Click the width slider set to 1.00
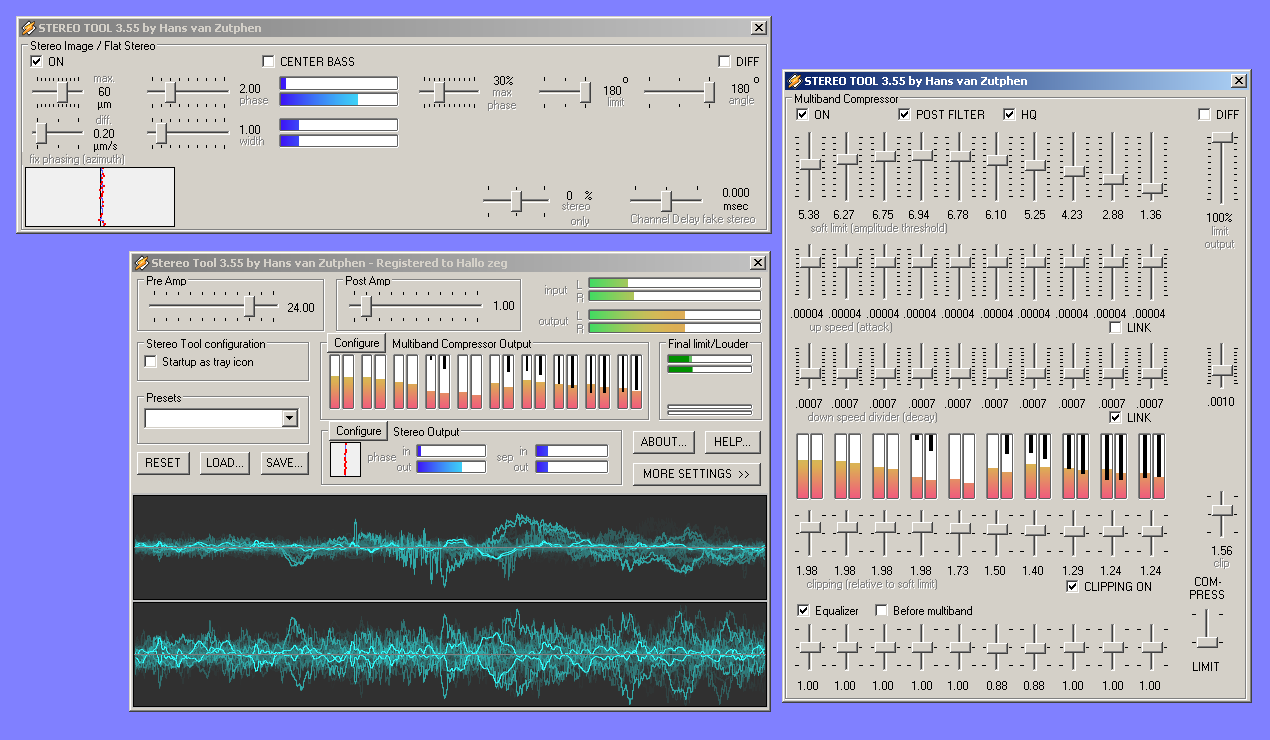Screen dimensions: 1270x740 click(x=189, y=131)
